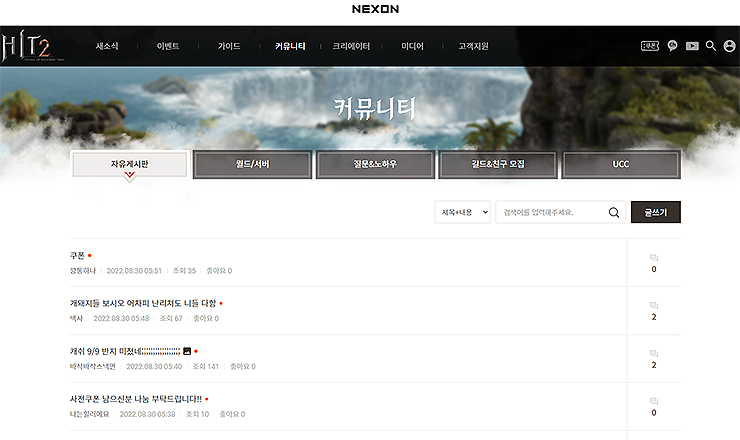Click the 글쓰기 write post button
Image resolution: width=740 pixels, height=440 pixels.
[656, 212]
